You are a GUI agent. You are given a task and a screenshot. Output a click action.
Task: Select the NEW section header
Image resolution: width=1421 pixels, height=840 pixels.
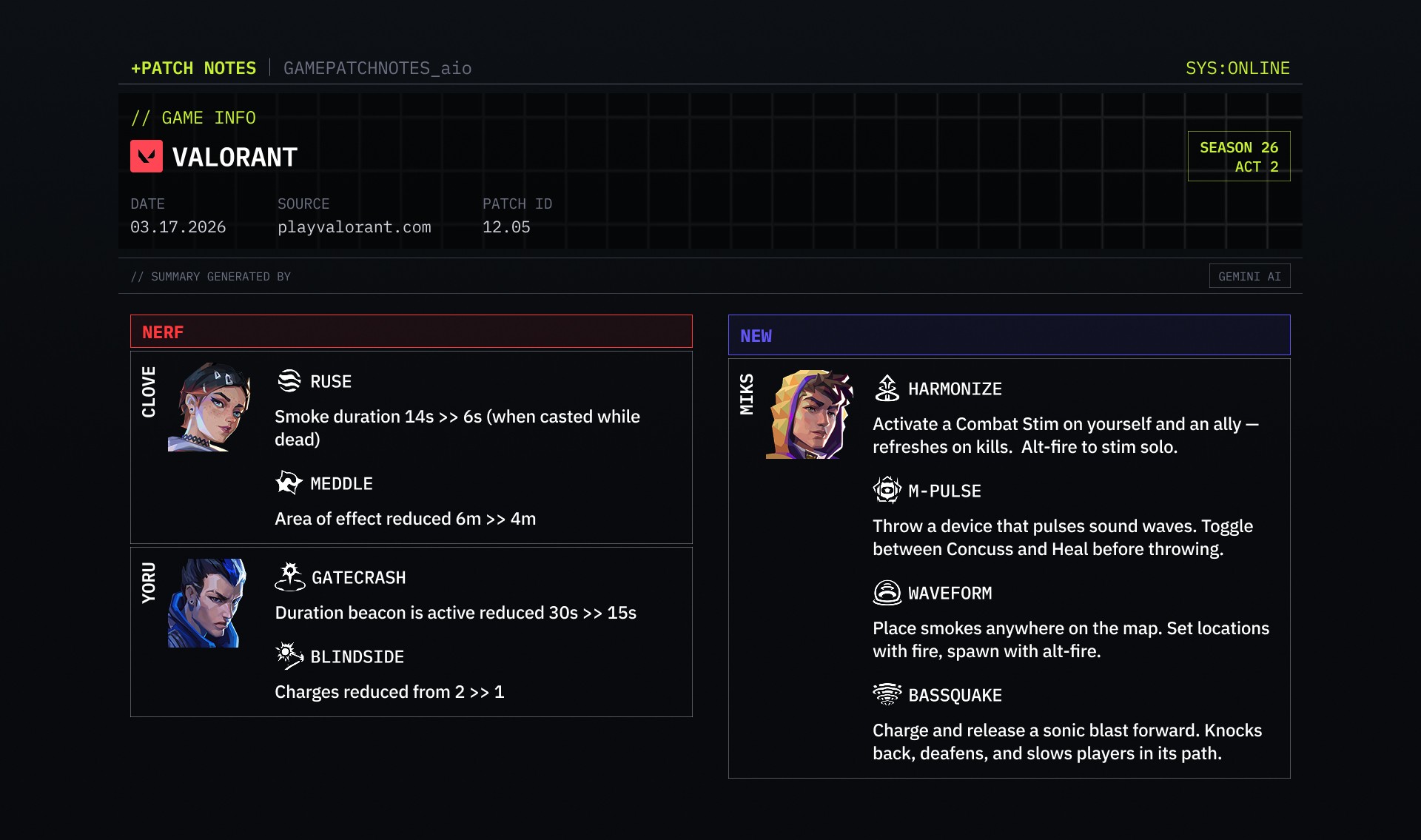1009,335
